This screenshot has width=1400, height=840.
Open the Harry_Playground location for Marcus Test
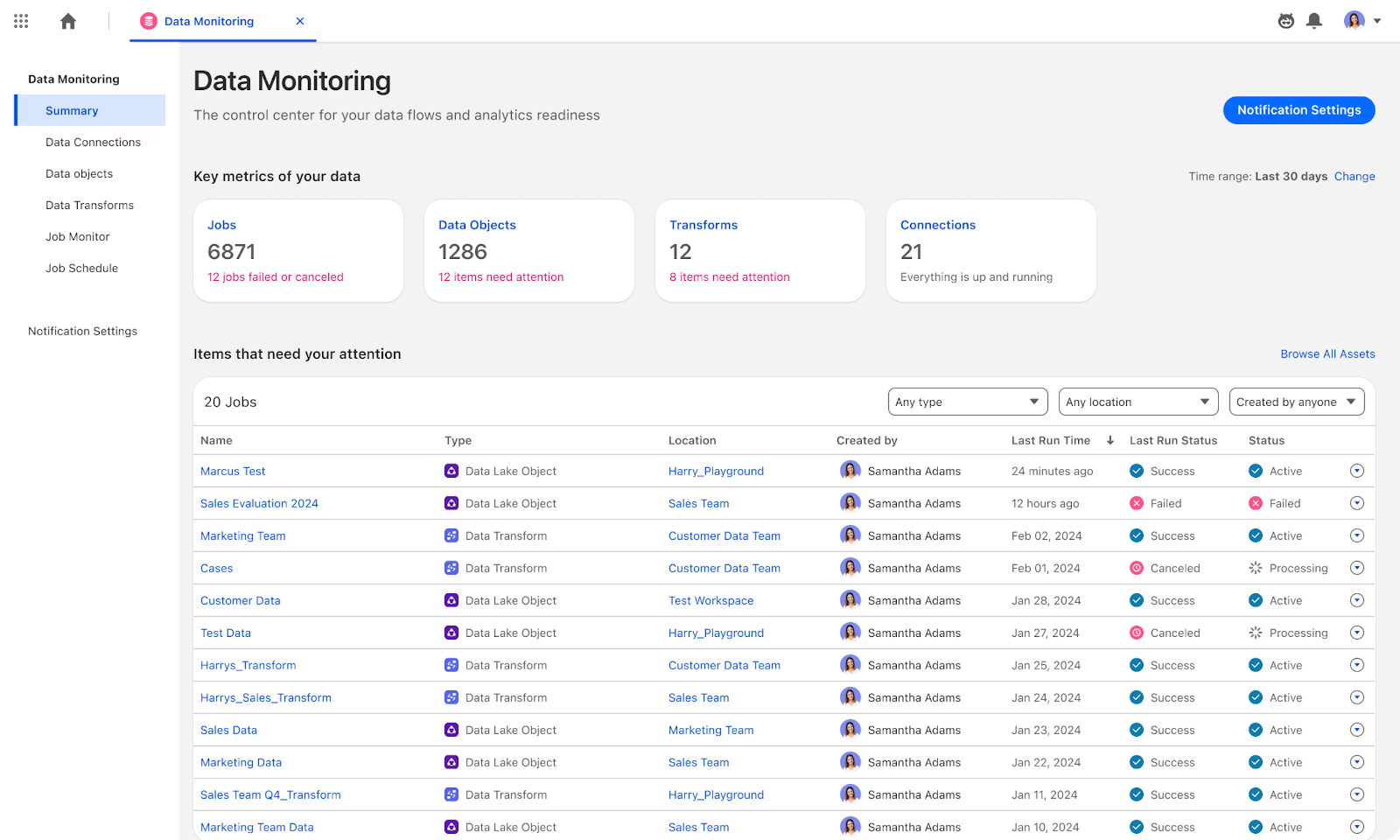(716, 471)
